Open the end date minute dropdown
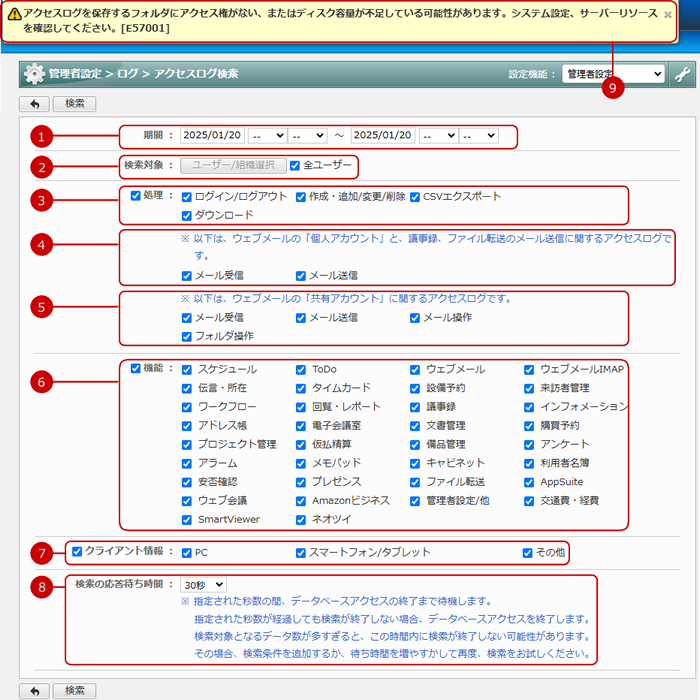 point(479,135)
